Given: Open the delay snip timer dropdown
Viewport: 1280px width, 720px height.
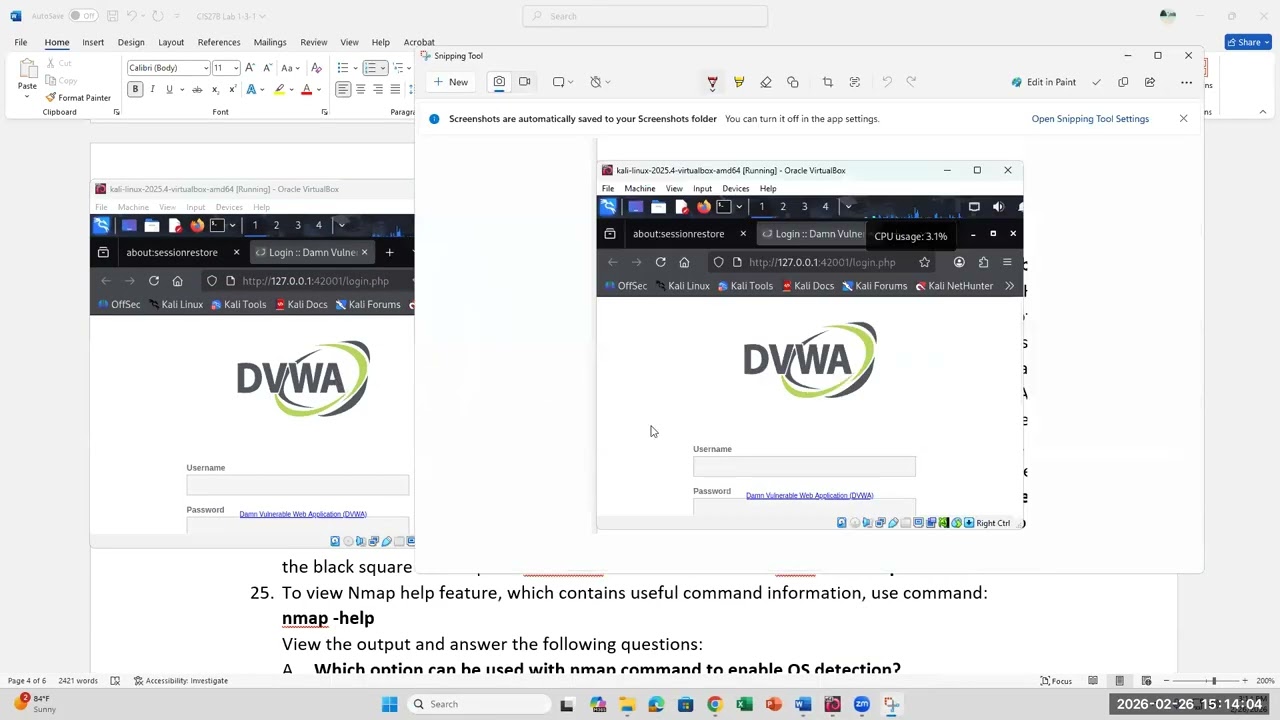Looking at the screenshot, I should [x=600, y=82].
